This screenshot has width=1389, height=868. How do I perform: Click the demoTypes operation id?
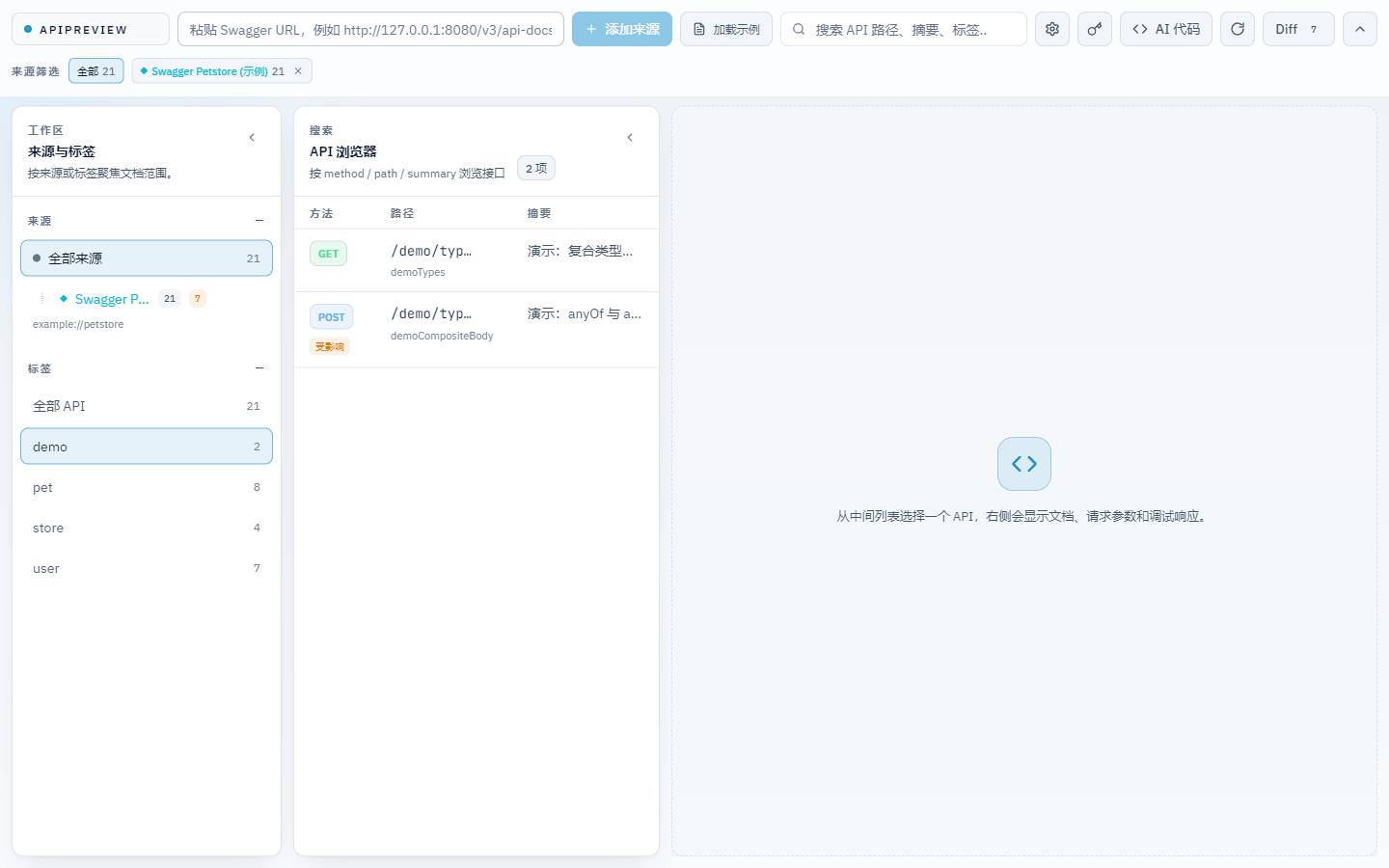coord(418,273)
